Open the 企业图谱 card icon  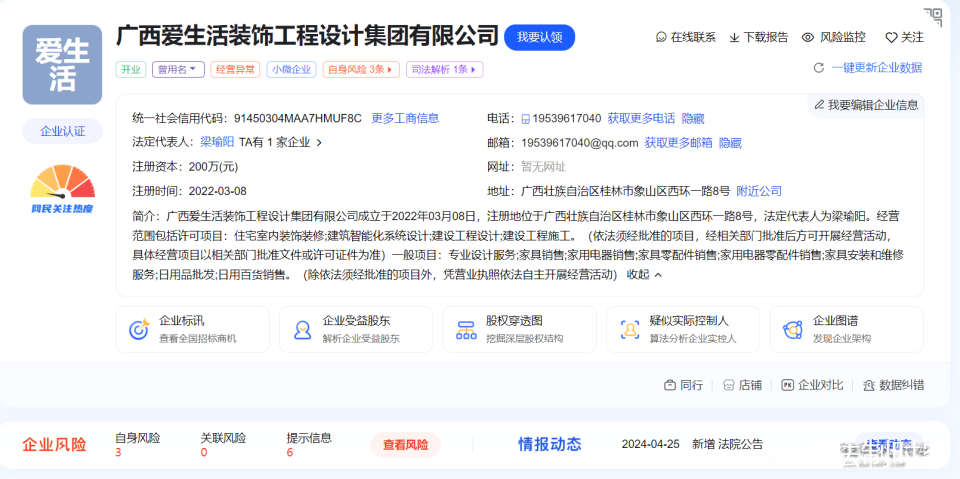click(x=792, y=329)
